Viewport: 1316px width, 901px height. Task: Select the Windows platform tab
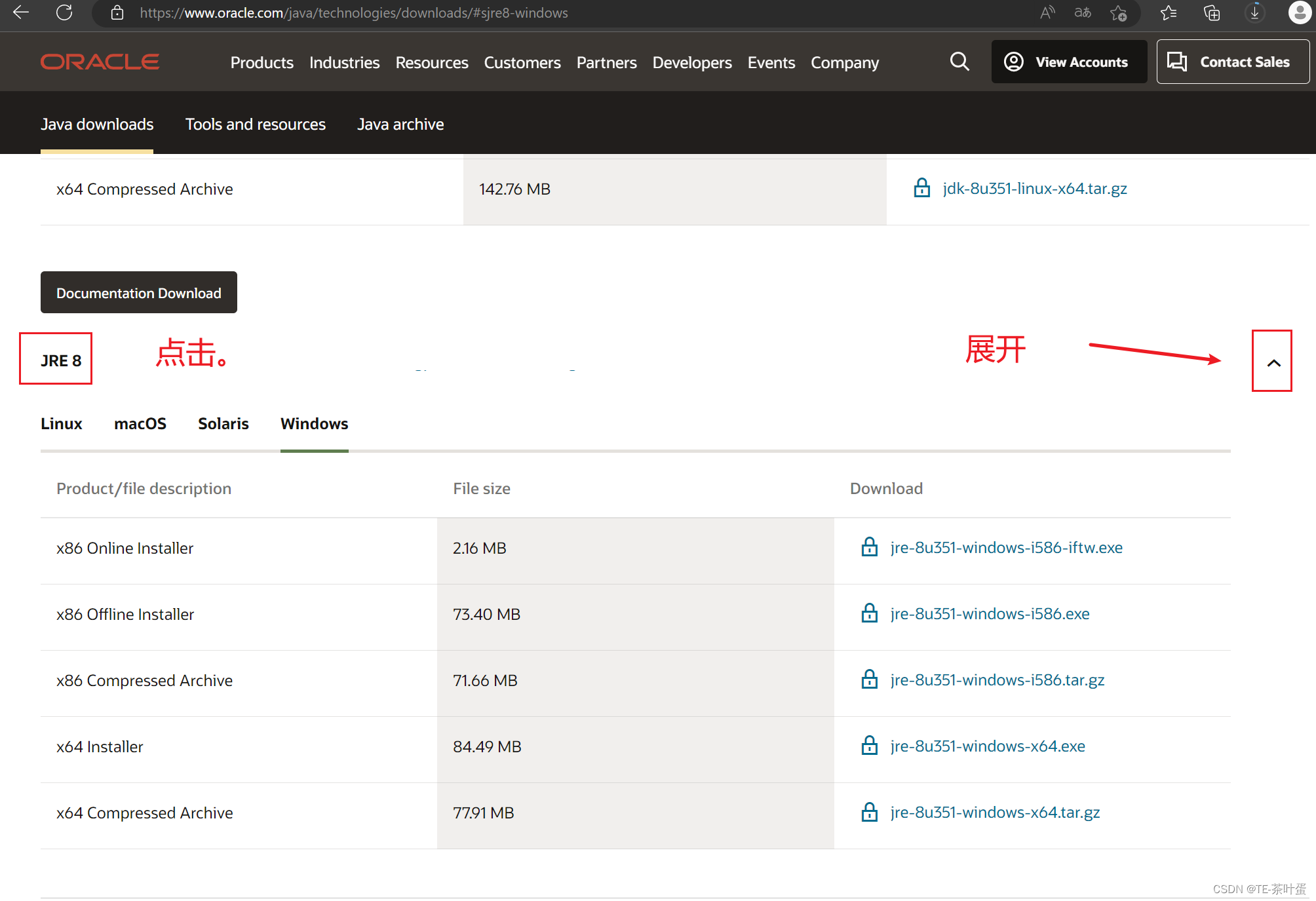pos(315,423)
